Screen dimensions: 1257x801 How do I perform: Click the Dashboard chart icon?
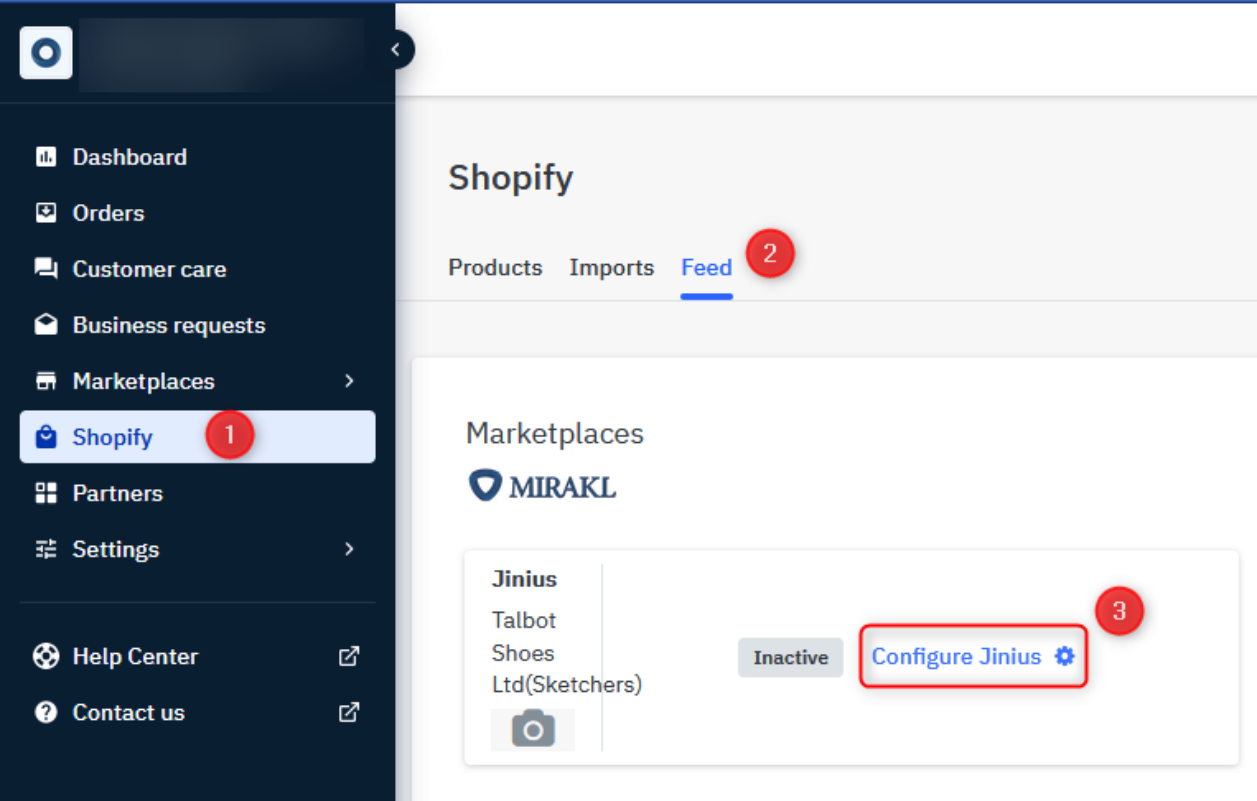[x=46, y=157]
